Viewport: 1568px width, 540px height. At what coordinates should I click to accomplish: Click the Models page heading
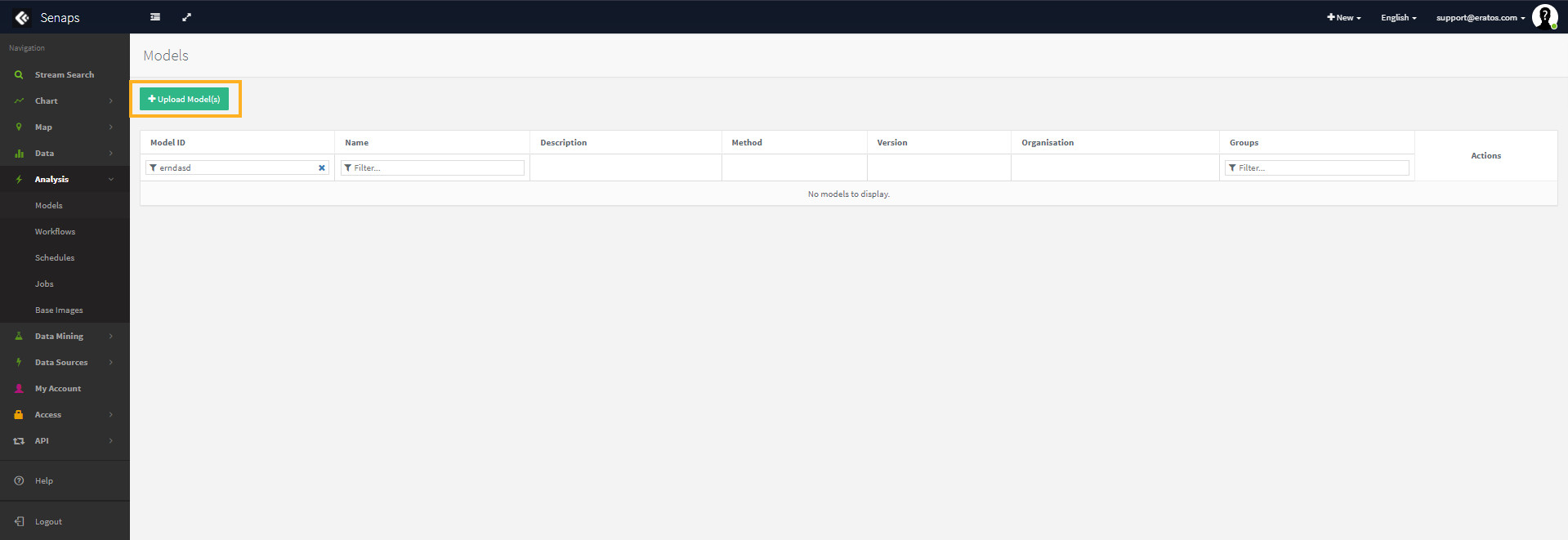pyautogui.click(x=166, y=56)
